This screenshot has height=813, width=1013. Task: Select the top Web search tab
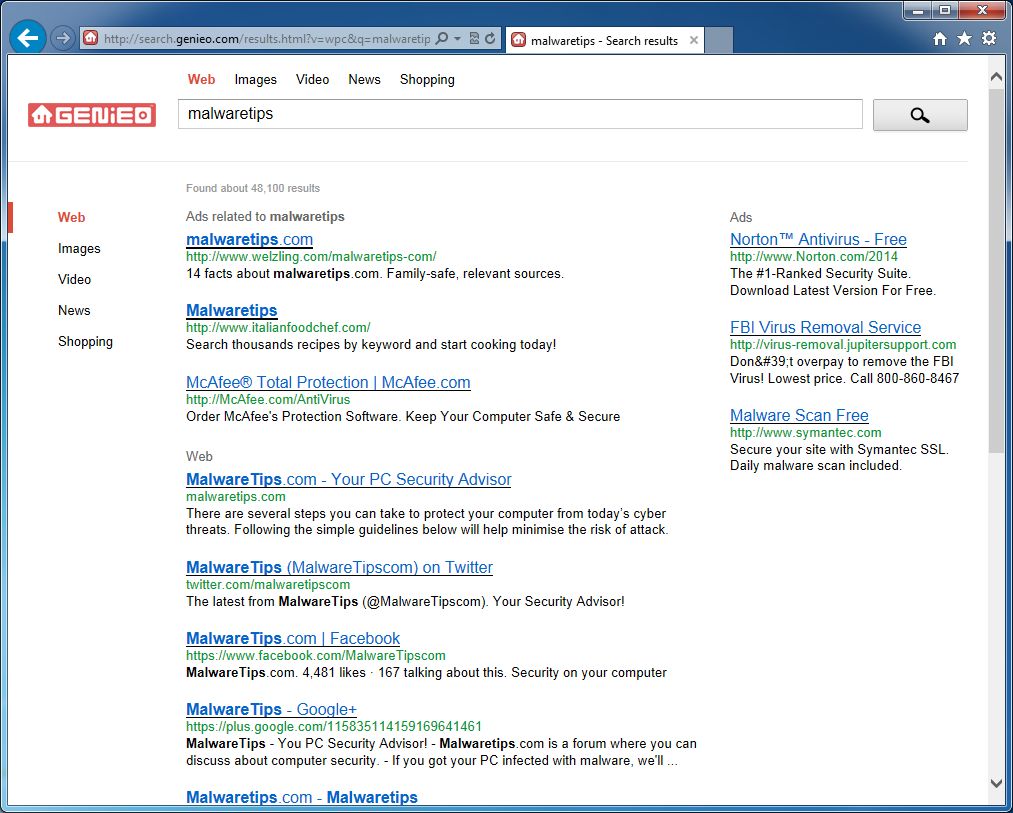202,79
